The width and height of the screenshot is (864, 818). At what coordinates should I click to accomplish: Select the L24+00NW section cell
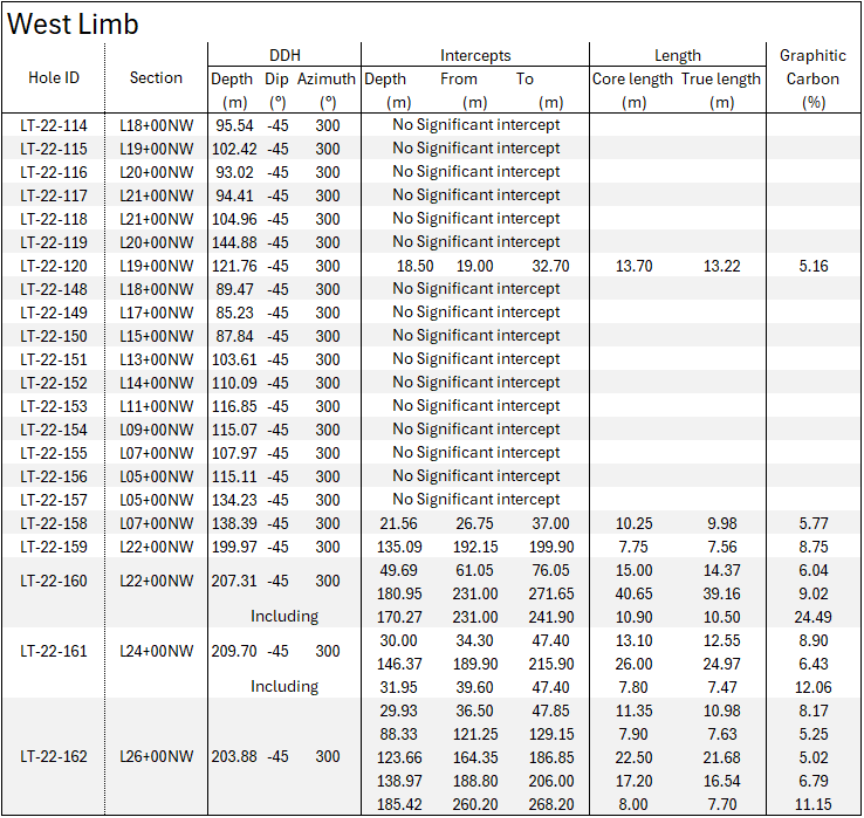[x=156, y=651]
